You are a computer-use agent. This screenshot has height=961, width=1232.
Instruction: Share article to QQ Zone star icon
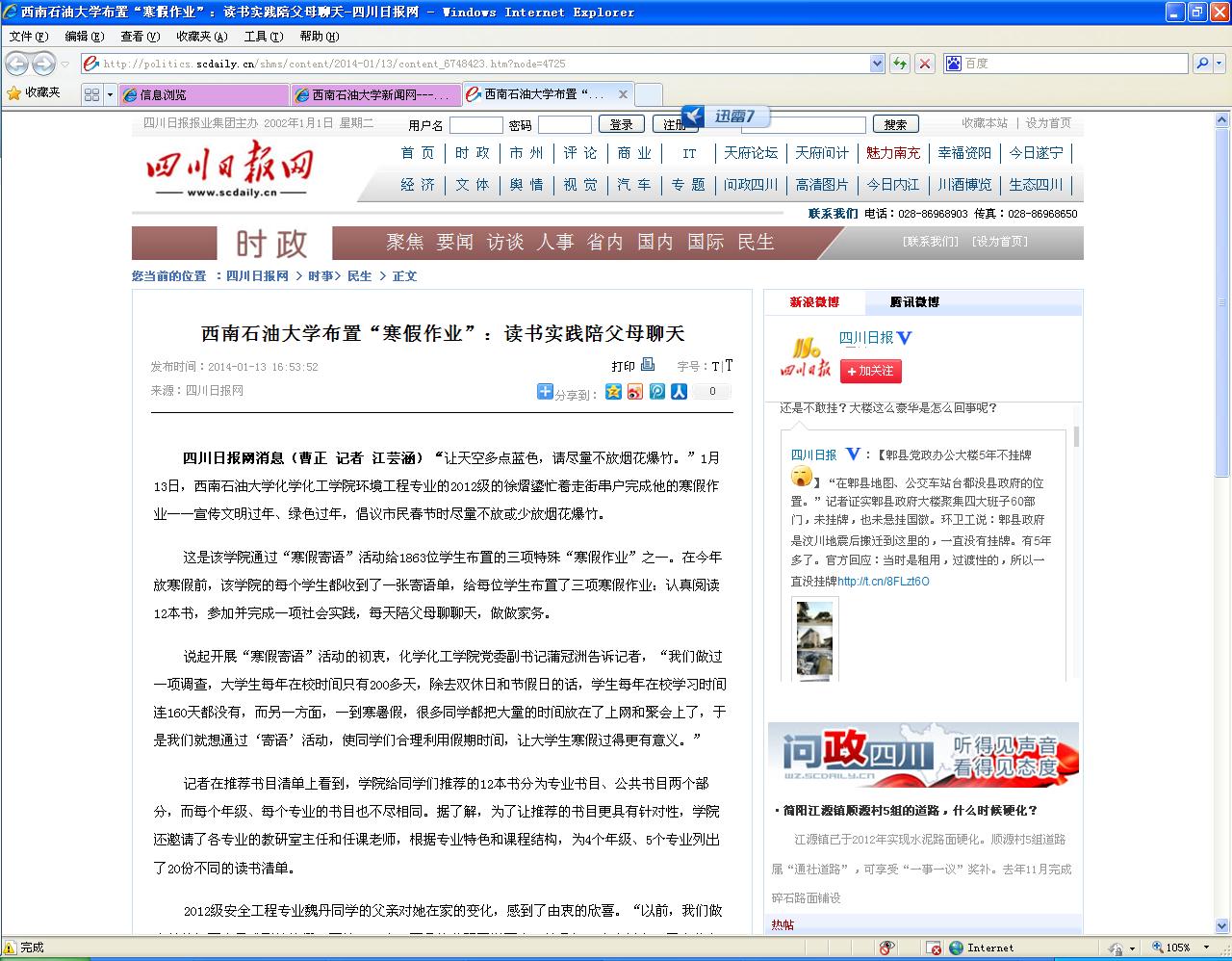[x=613, y=392]
